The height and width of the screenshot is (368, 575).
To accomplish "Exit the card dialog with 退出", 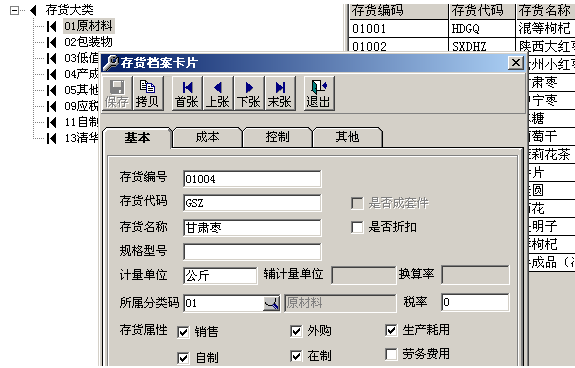I will point(319,93).
